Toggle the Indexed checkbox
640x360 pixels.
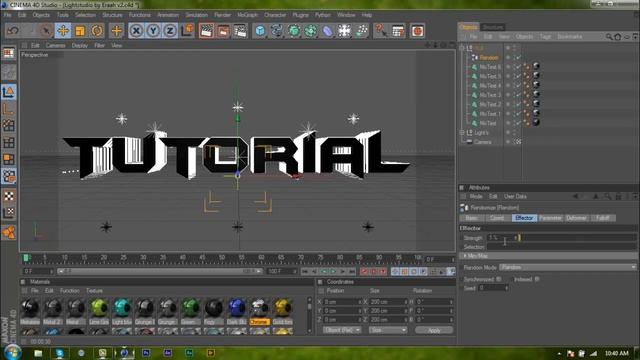point(537,280)
